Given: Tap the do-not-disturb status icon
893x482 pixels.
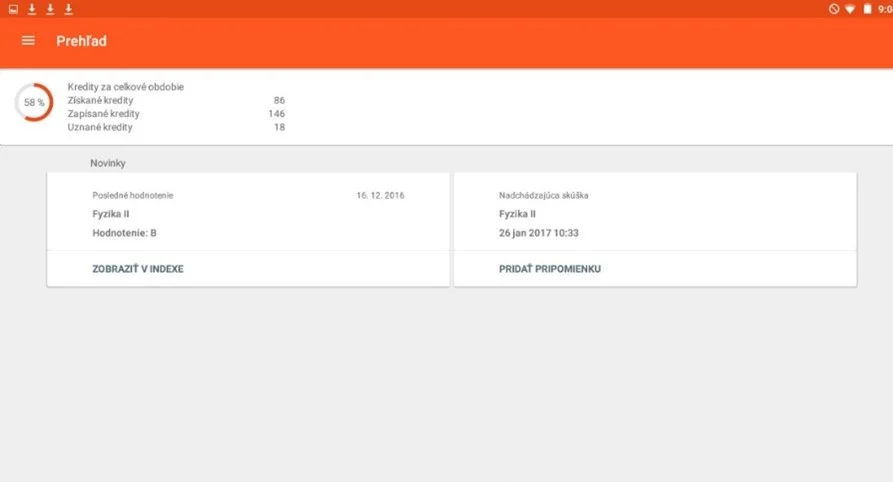Looking at the screenshot, I should tap(834, 9).
